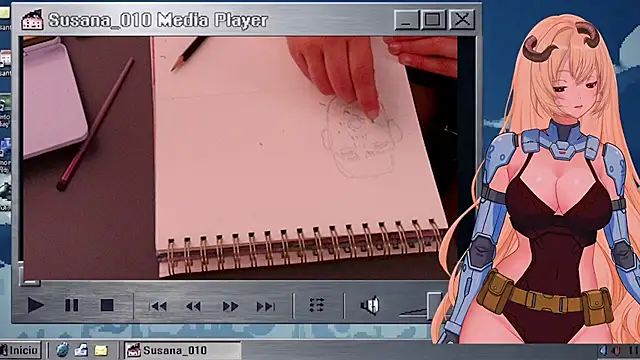
Task: Click the volume slider handle
Action: pos(434,305)
